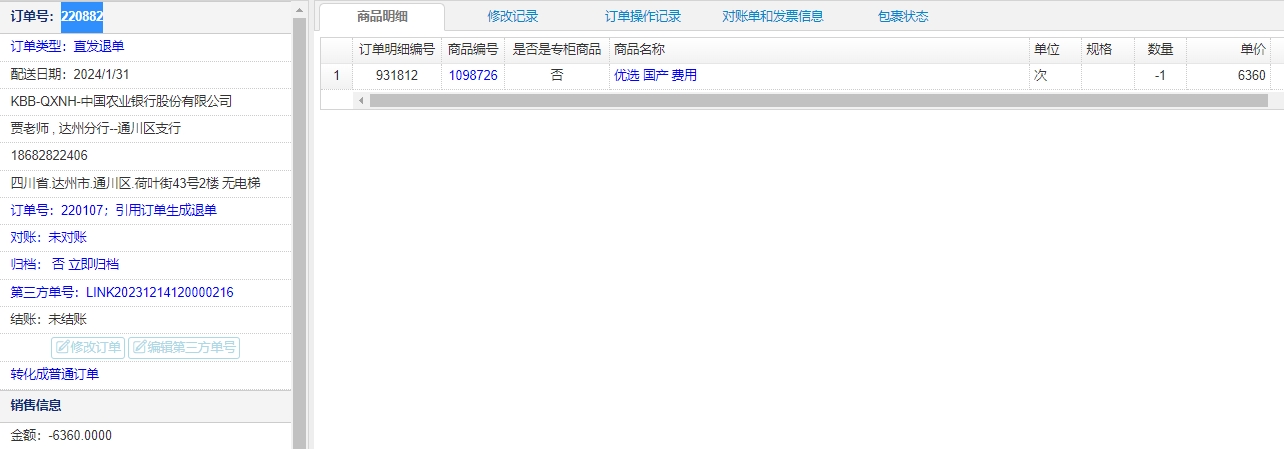The height and width of the screenshot is (449, 1284).
Task: Click the third-party number LINK20231214120000216
Action: pyautogui.click(x=160, y=292)
